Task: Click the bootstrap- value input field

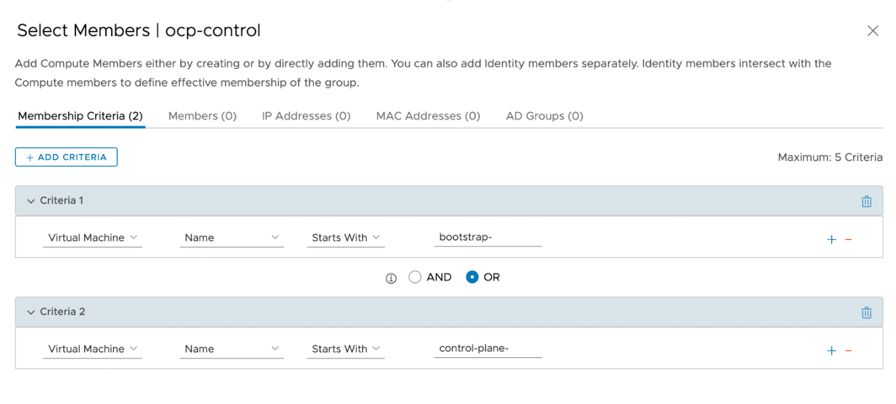Action: click(x=488, y=238)
